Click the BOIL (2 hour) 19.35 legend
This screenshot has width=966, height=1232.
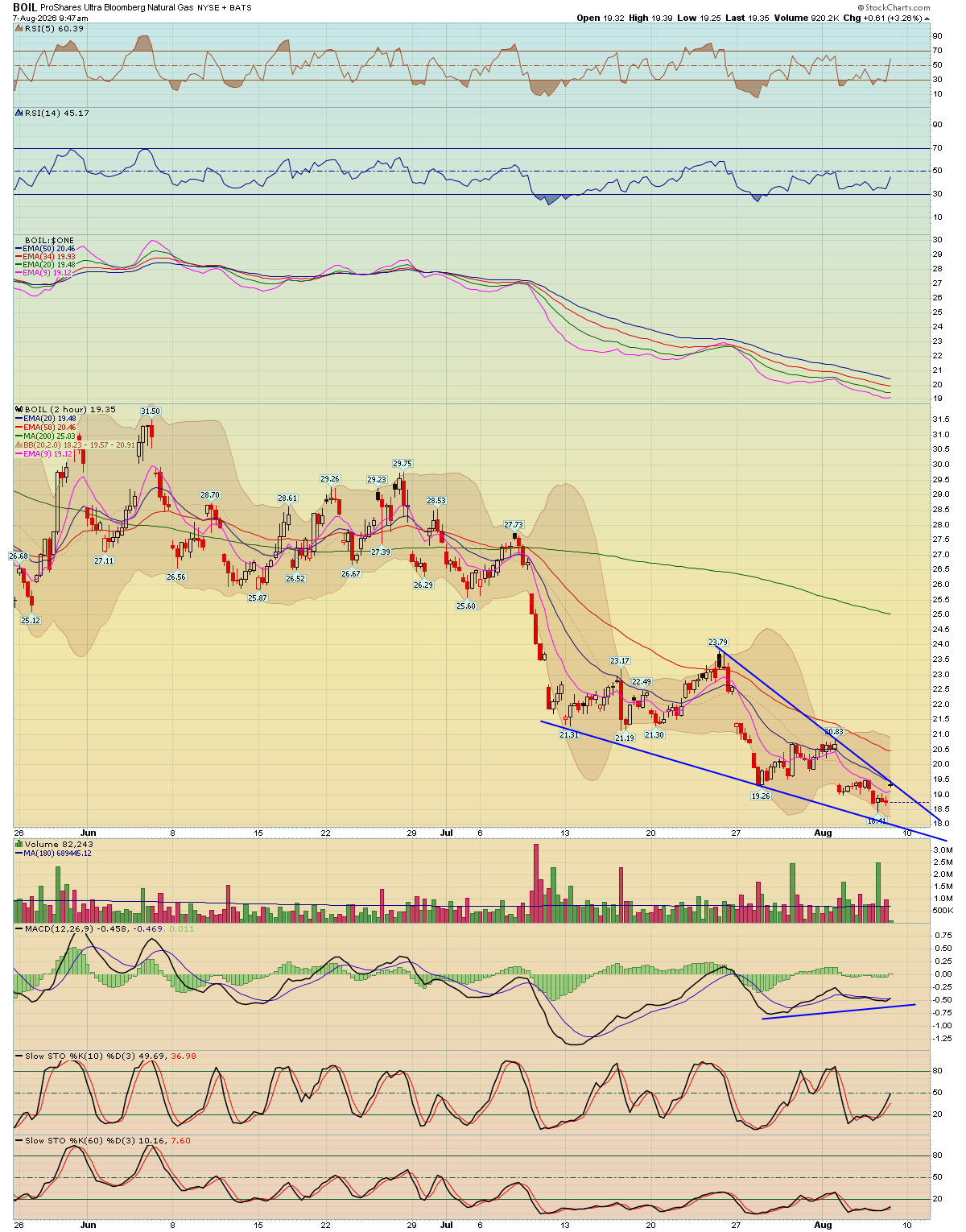point(67,409)
